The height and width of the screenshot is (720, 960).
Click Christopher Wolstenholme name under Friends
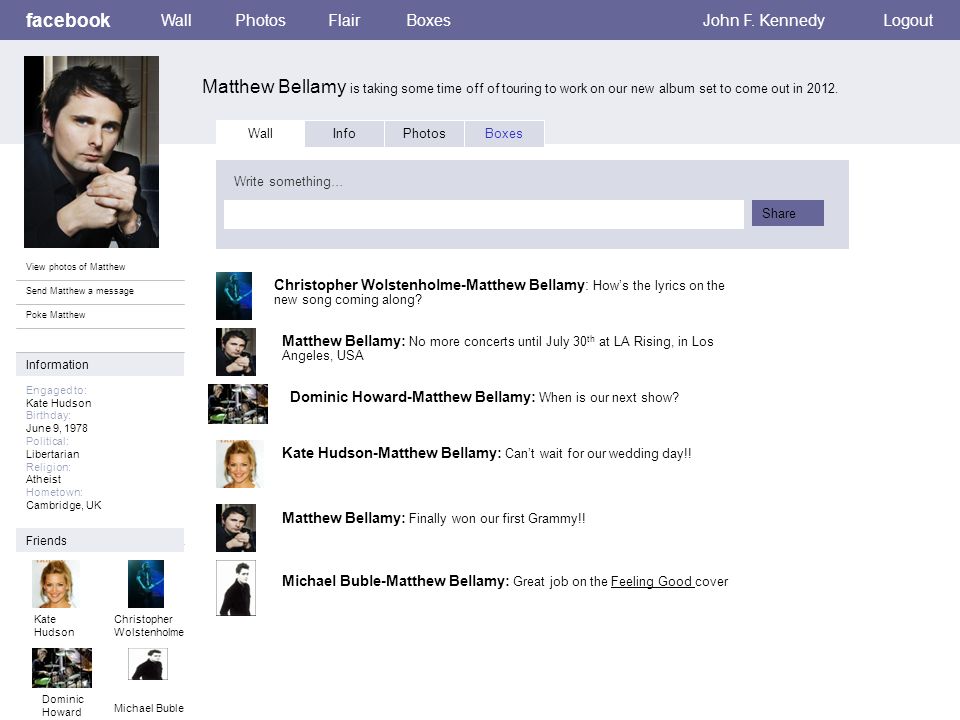pyautogui.click(x=149, y=626)
